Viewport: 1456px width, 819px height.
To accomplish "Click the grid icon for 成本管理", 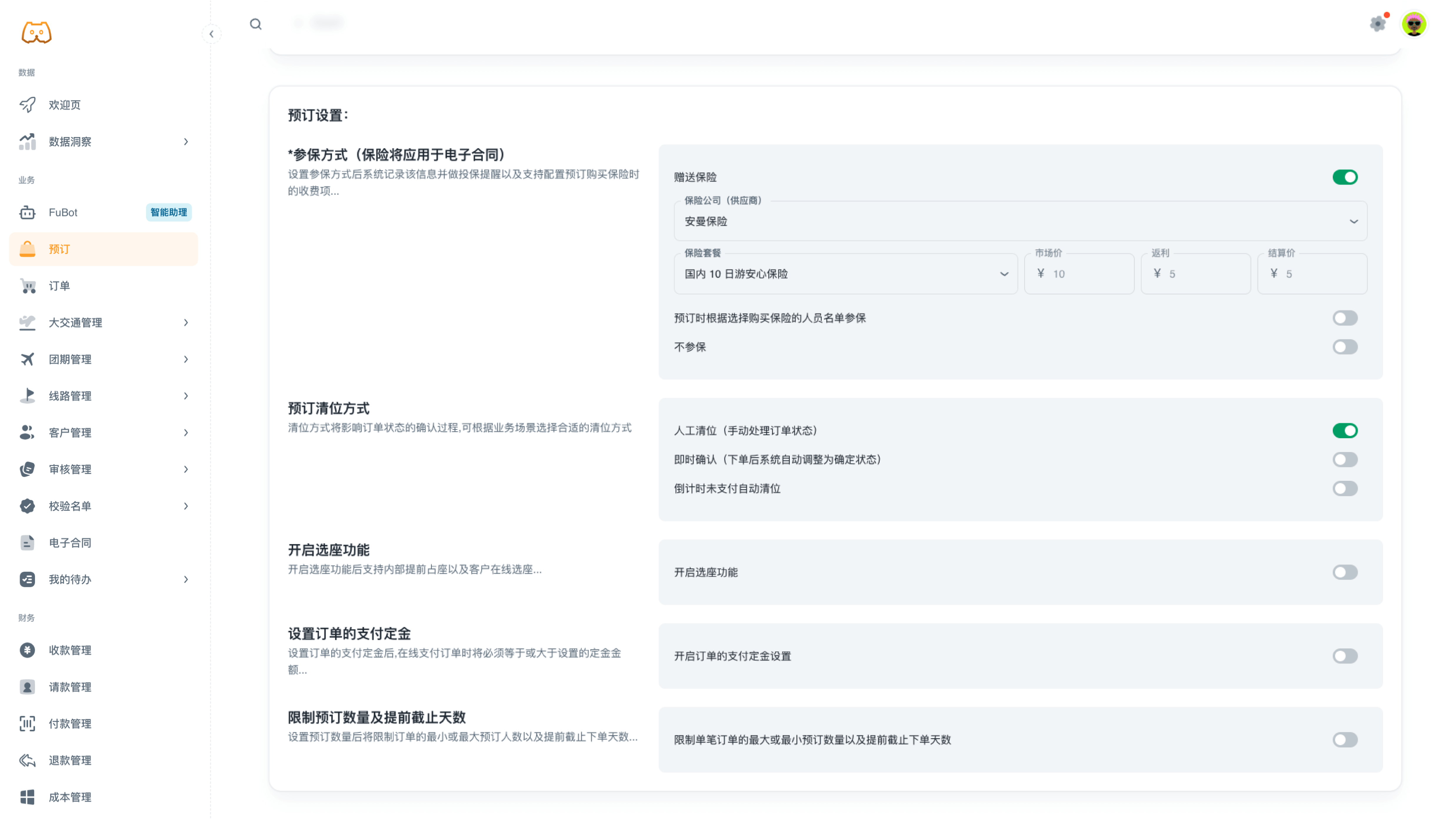I will pos(27,798).
